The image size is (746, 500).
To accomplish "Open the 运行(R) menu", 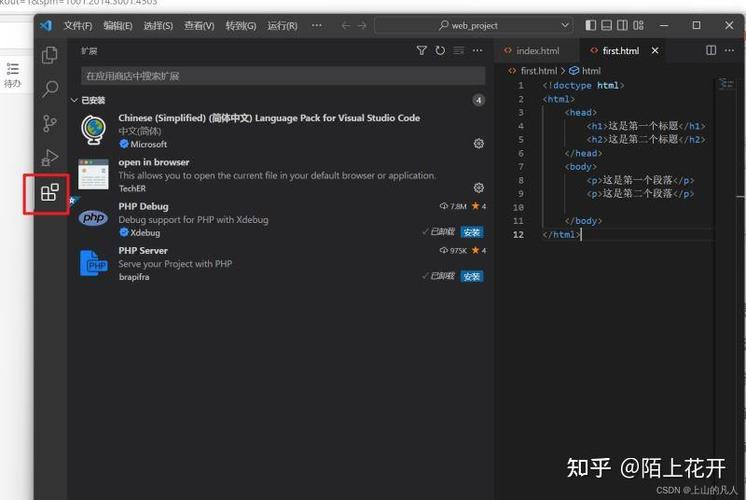I will [x=282, y=26].
